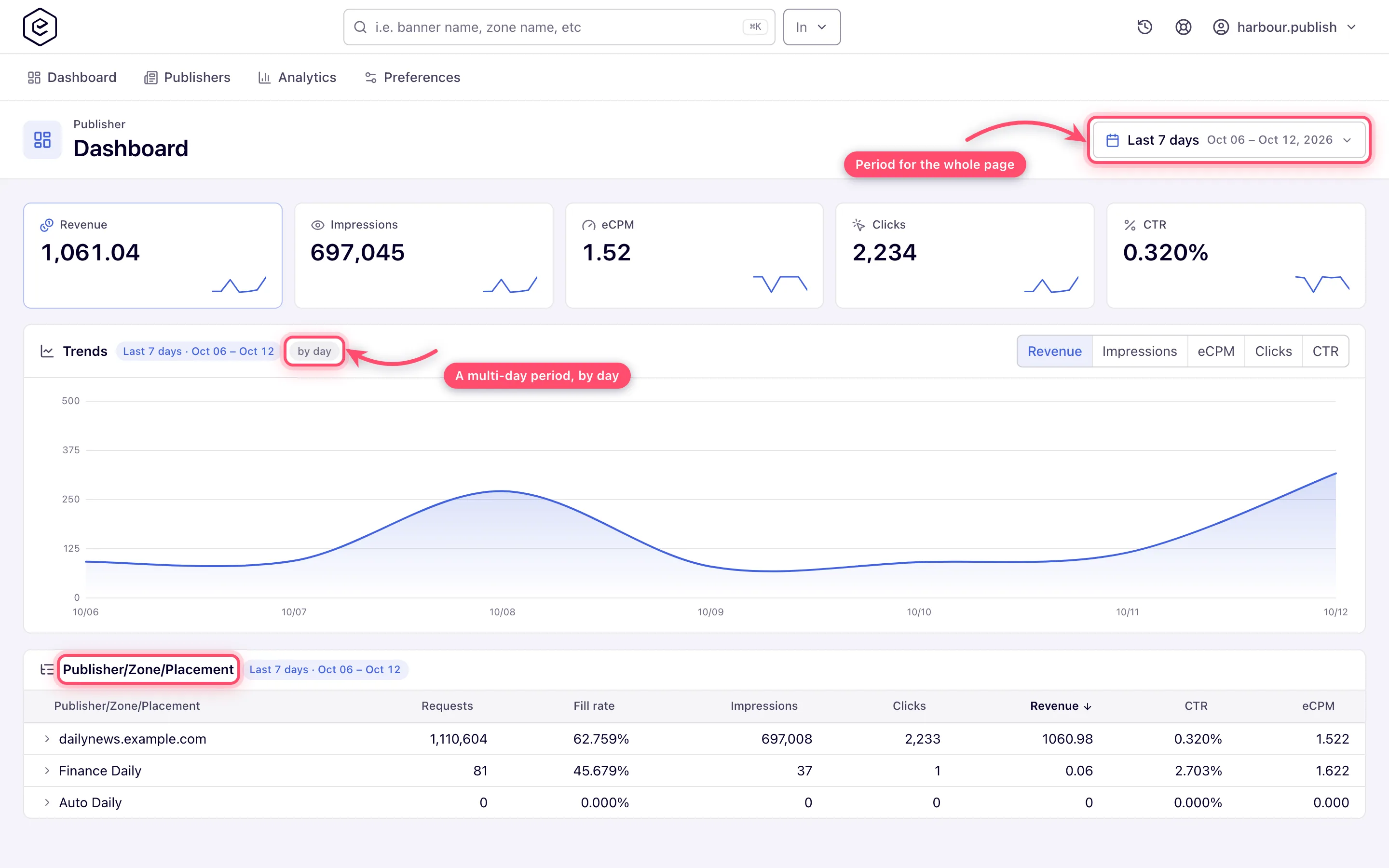
Task: Open the history clock icon
Action: 1144,27
